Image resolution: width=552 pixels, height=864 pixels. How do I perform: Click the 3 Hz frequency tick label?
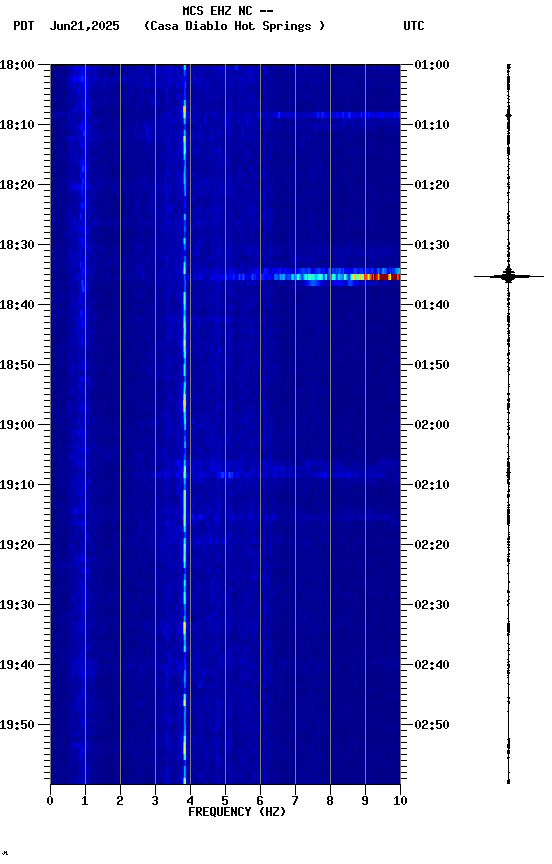155,801
